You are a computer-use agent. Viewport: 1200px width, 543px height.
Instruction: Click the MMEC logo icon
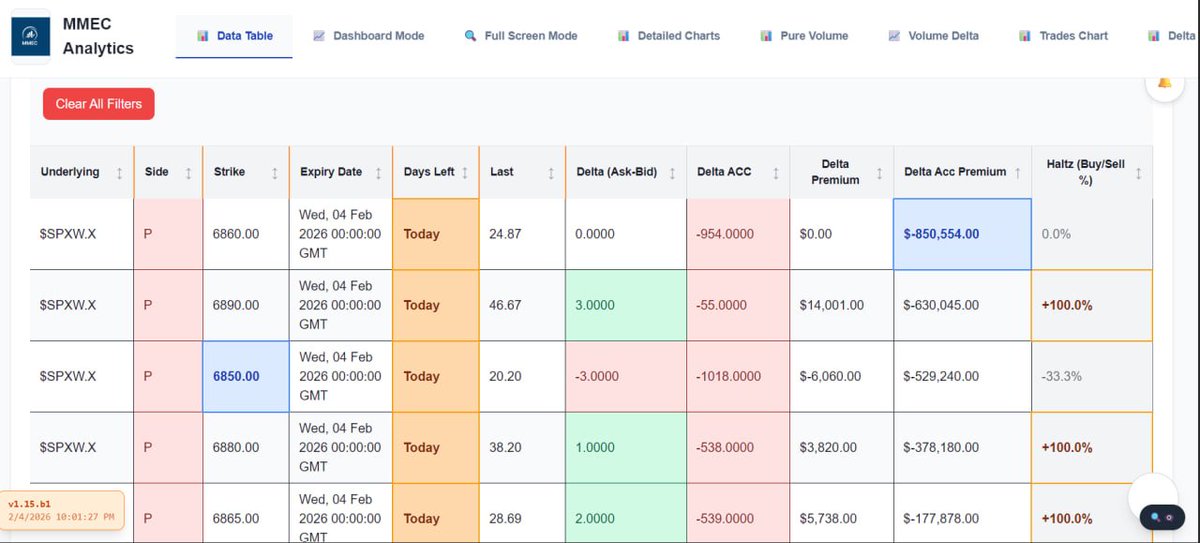[31, 36]
